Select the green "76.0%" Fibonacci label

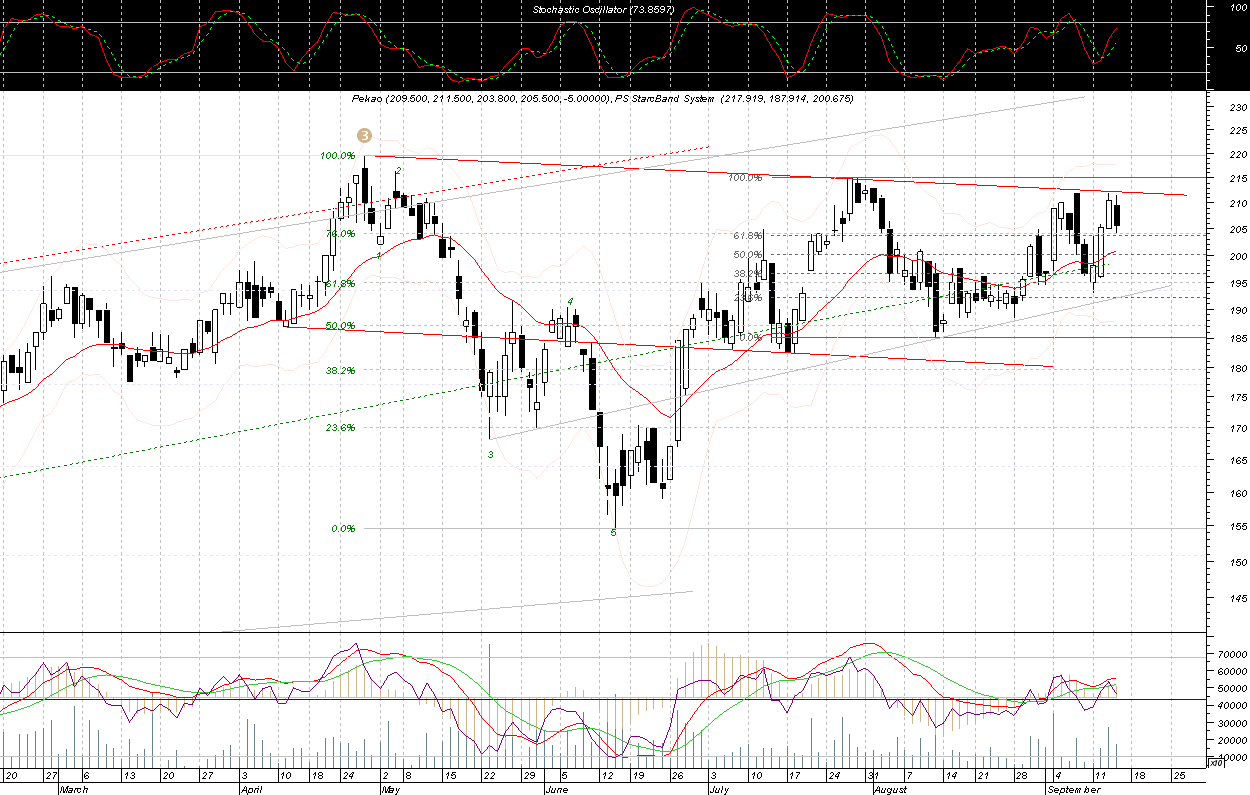pyautogui.click(x=340, y=234)
